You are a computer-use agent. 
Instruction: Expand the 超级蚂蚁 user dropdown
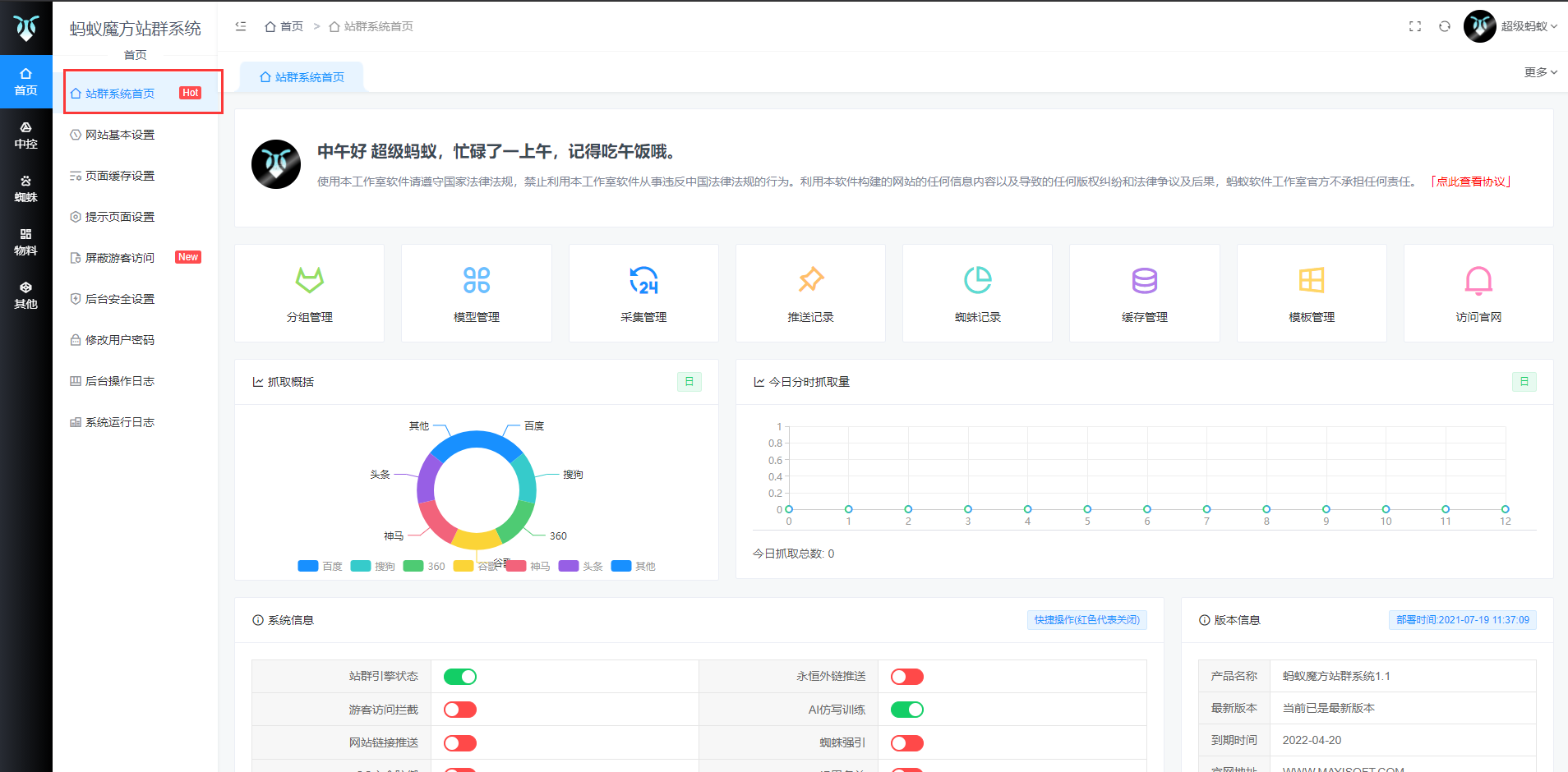click(x=1527, y=26)
